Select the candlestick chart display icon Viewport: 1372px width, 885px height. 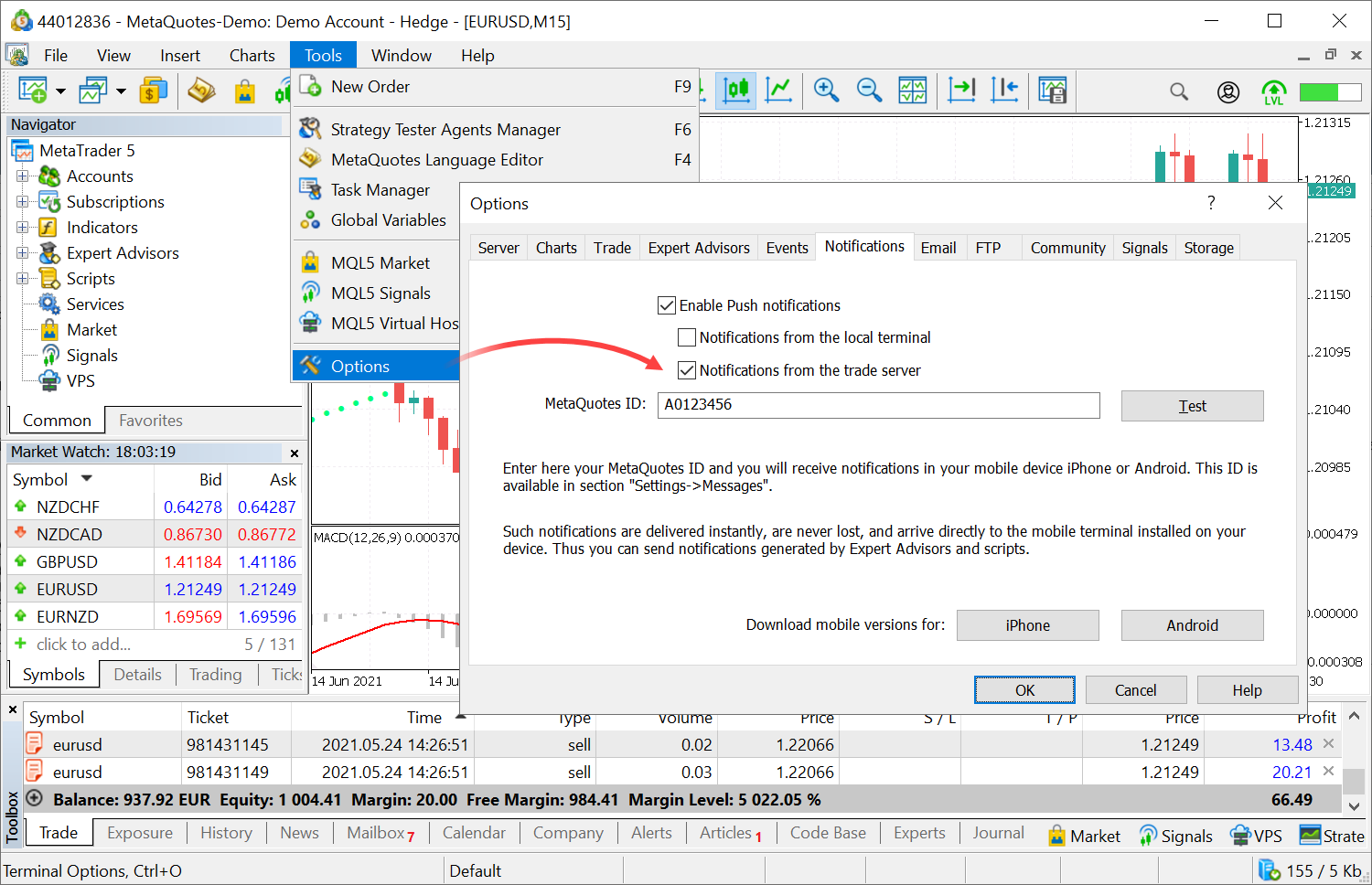coord(735,90)
